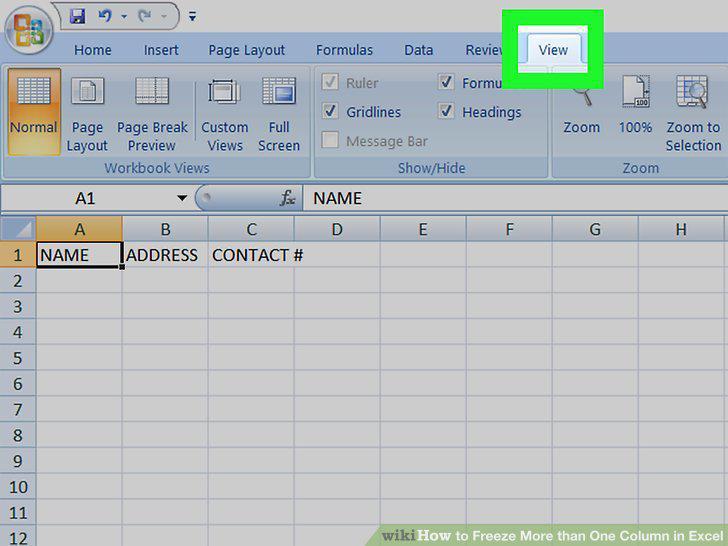Open the Review tab

coord(484,50)
